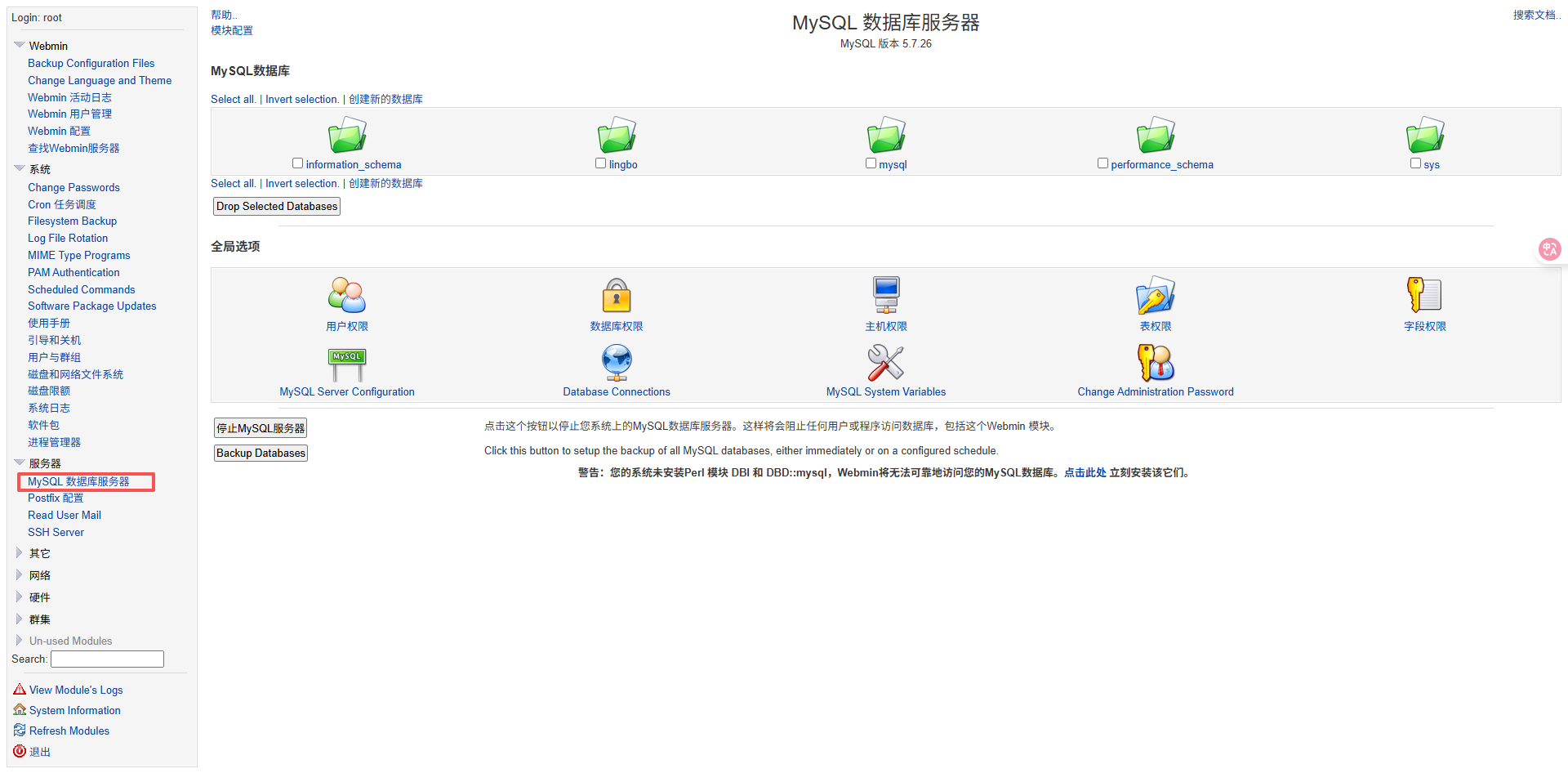This screenshot has width=1568, height=782.
Task: Click the refresh icon beside Refresh Modules
Action: click(x=20, y=730)
